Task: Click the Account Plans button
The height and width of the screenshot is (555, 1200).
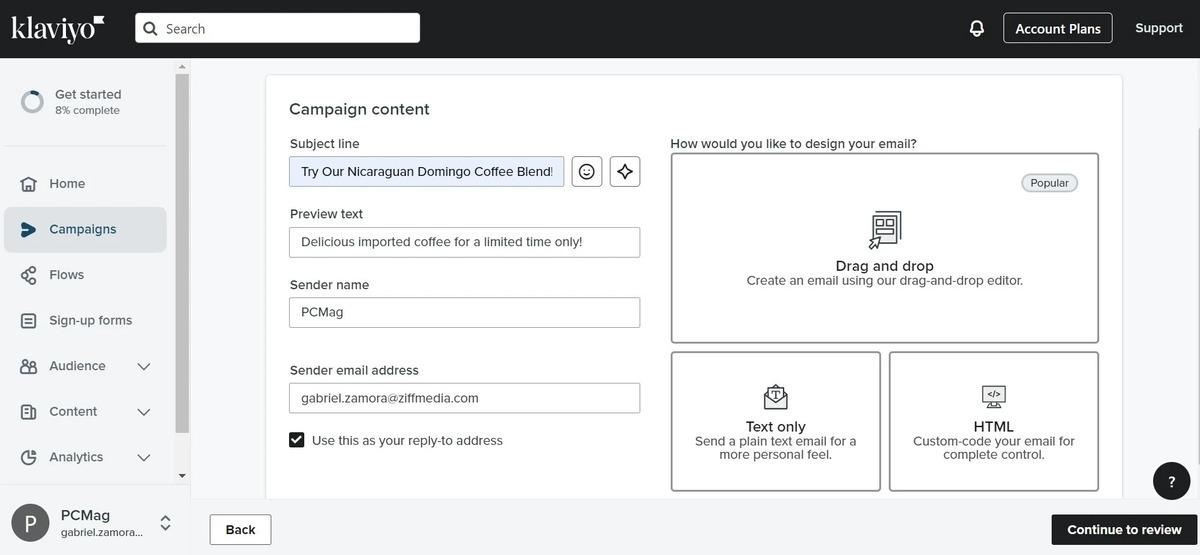Action: 1057,28
